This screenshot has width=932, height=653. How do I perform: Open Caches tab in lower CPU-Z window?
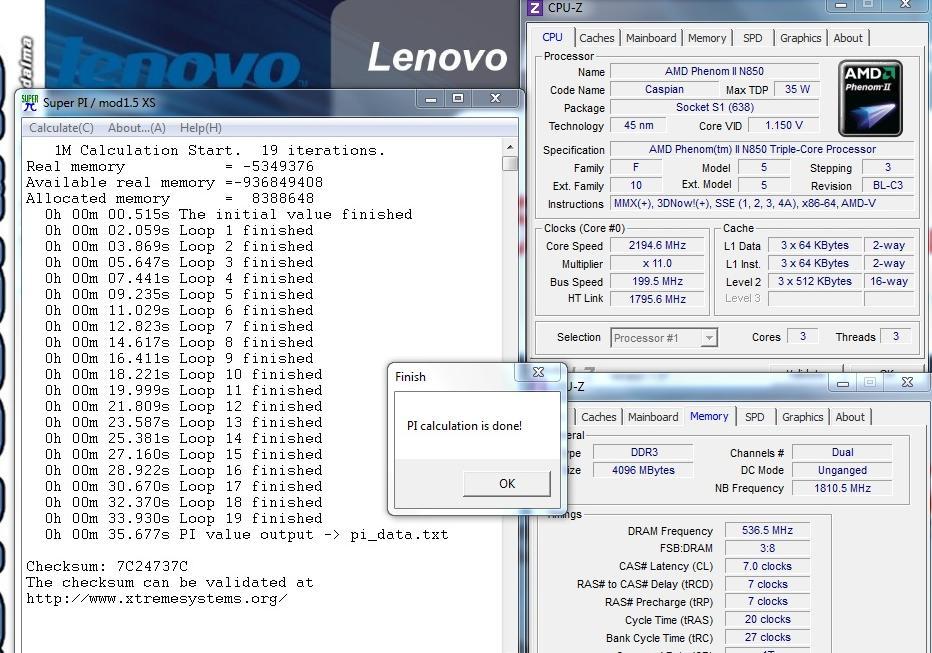click(599, 417)
